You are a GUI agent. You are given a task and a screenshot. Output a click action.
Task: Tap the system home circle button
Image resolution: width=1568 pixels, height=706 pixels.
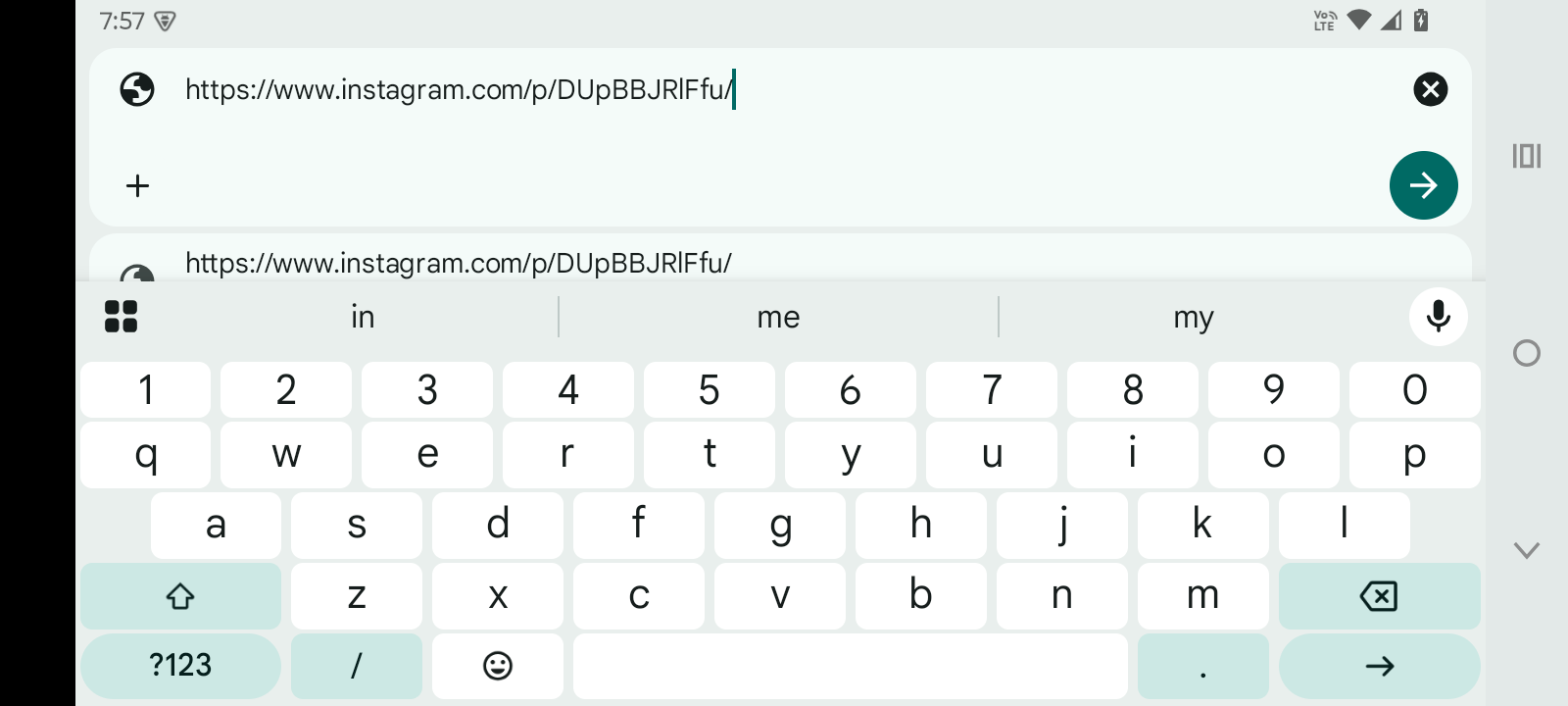(1526, 353)
